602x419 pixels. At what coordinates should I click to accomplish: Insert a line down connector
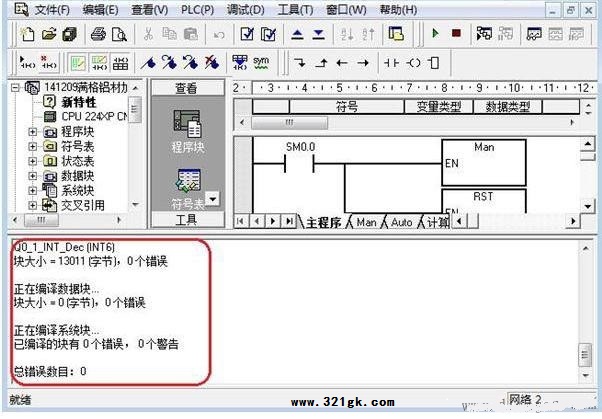pyautogui.click(x=299, y=62)
